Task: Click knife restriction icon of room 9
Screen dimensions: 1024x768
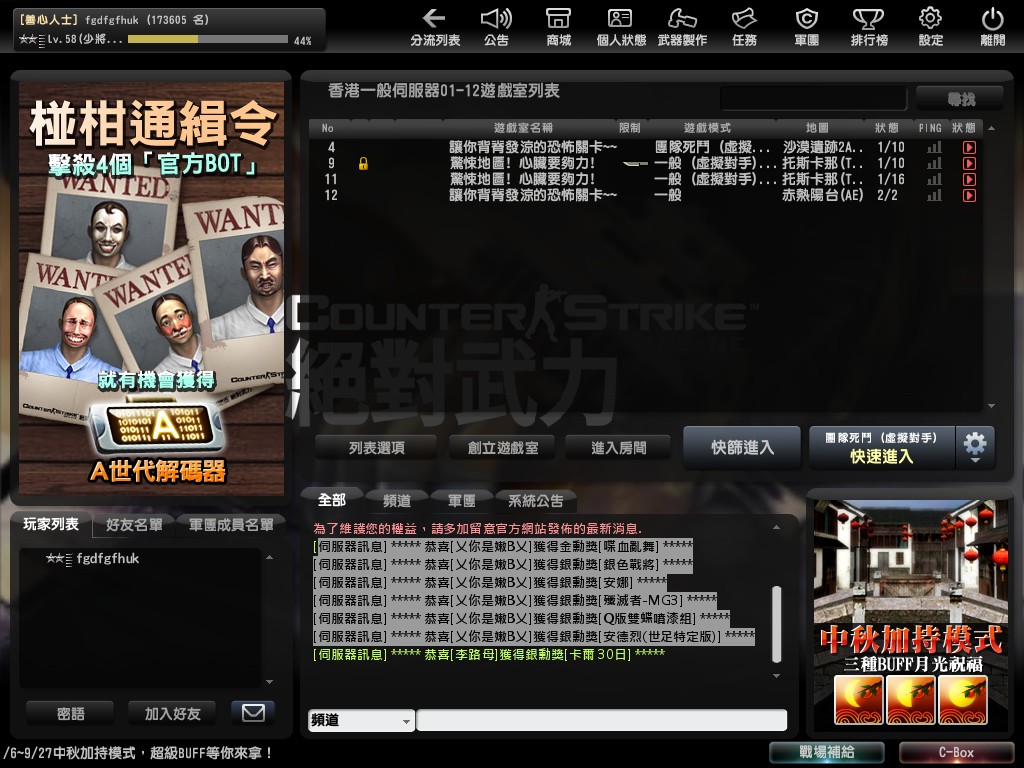Action: (635, 163)
